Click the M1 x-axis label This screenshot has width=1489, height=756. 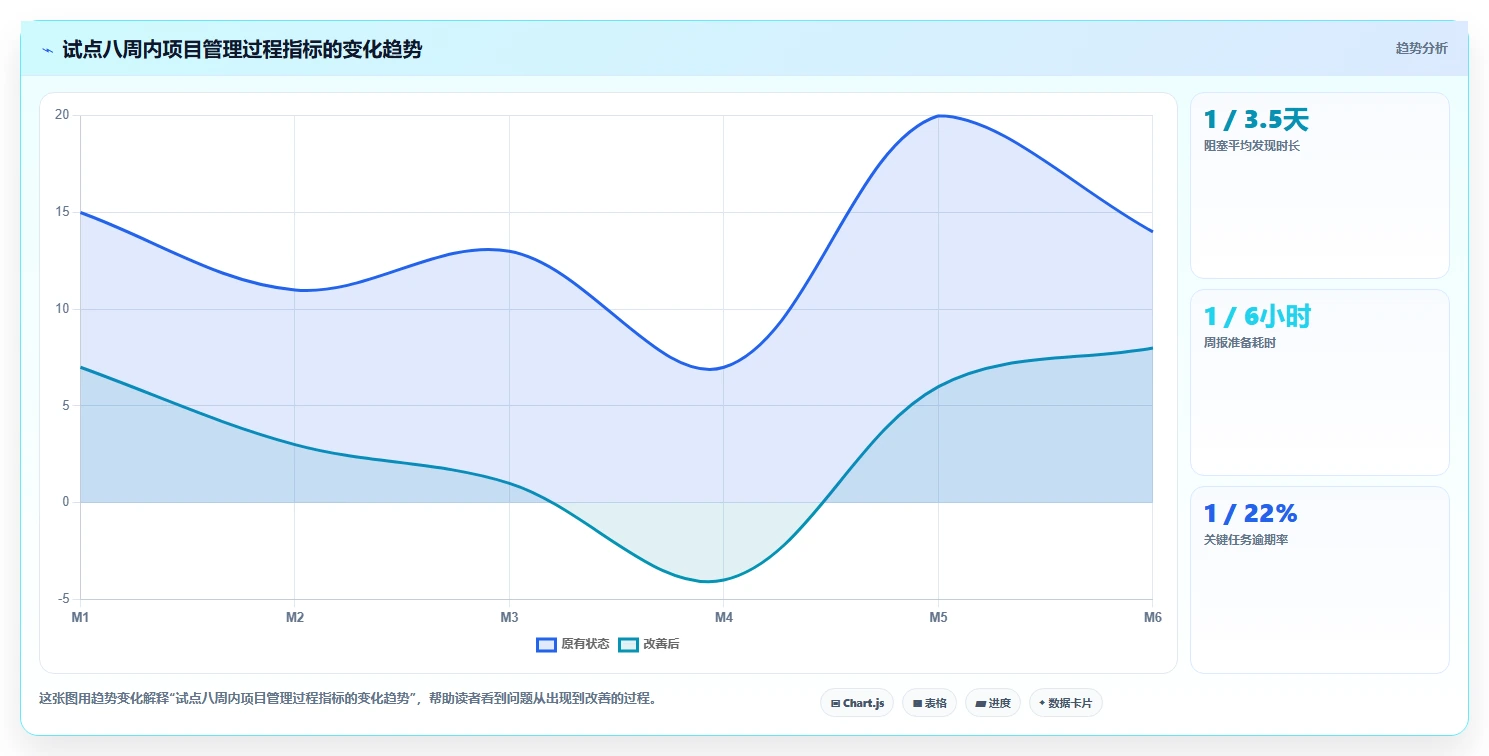coord(80,618)
